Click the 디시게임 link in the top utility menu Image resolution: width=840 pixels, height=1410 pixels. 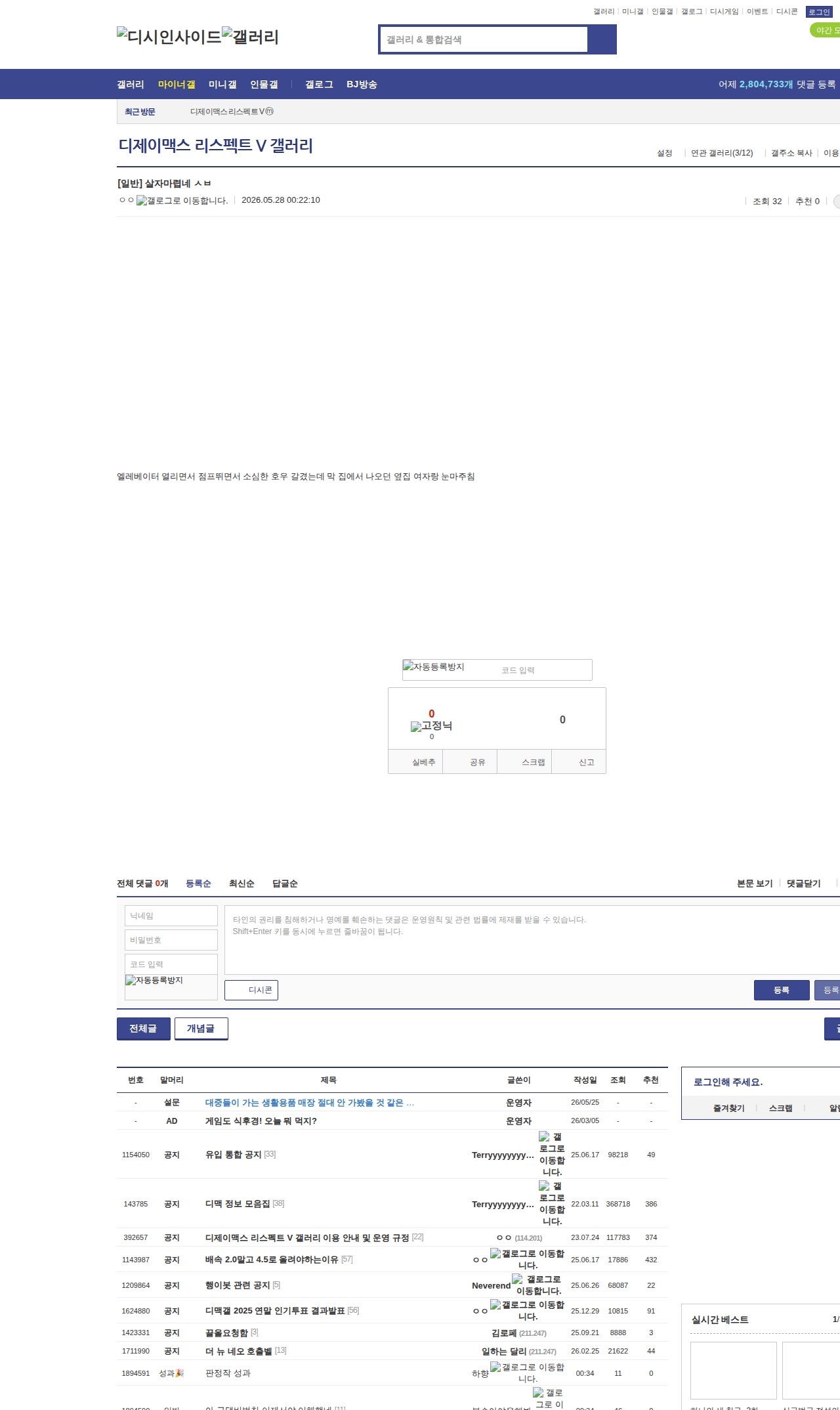pyautogui.click(x=724, y=11)
